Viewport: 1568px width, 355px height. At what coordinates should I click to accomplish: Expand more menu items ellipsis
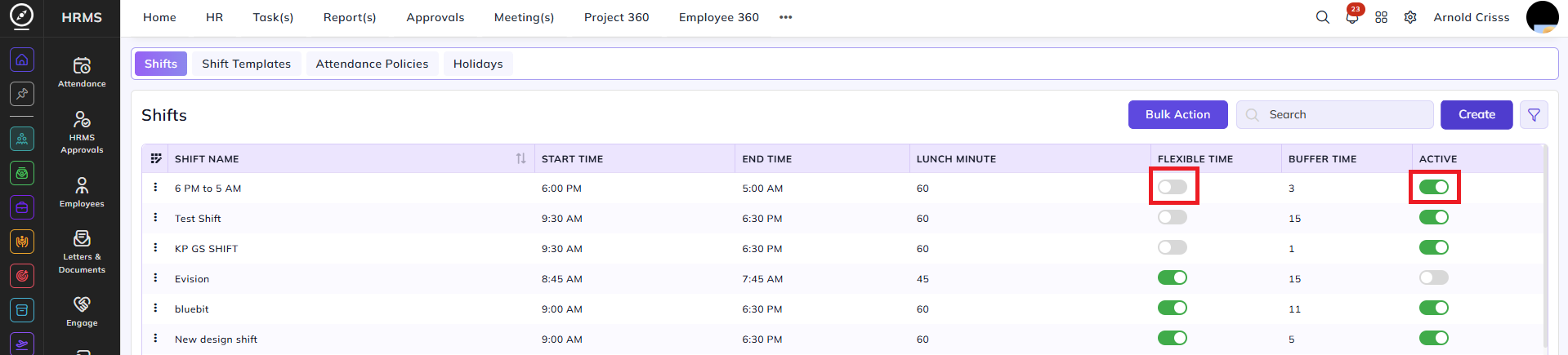pos(786,17)
